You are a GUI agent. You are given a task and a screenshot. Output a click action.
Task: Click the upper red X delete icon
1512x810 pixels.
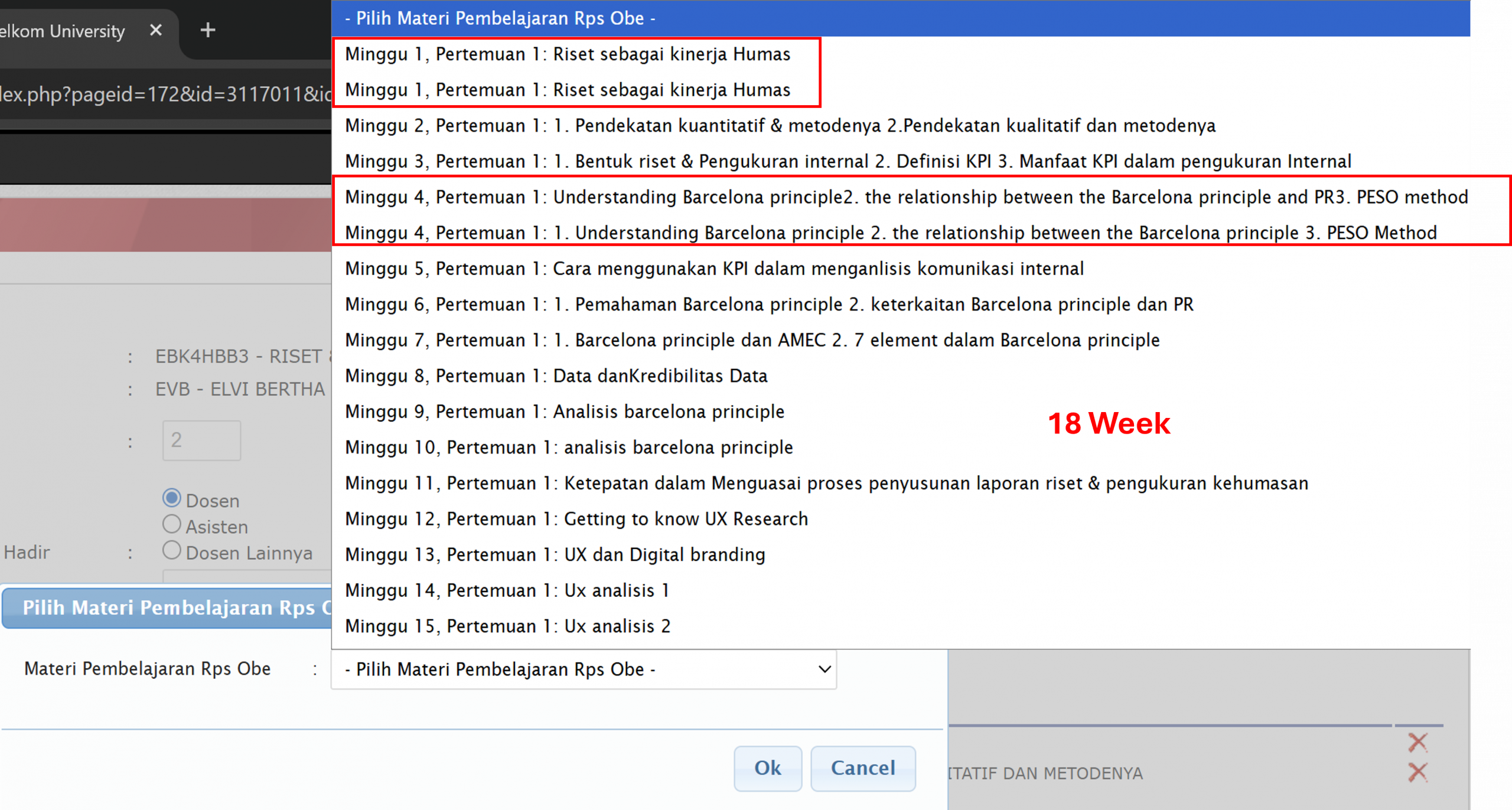pyautogui.click(x=1418, y=742)
